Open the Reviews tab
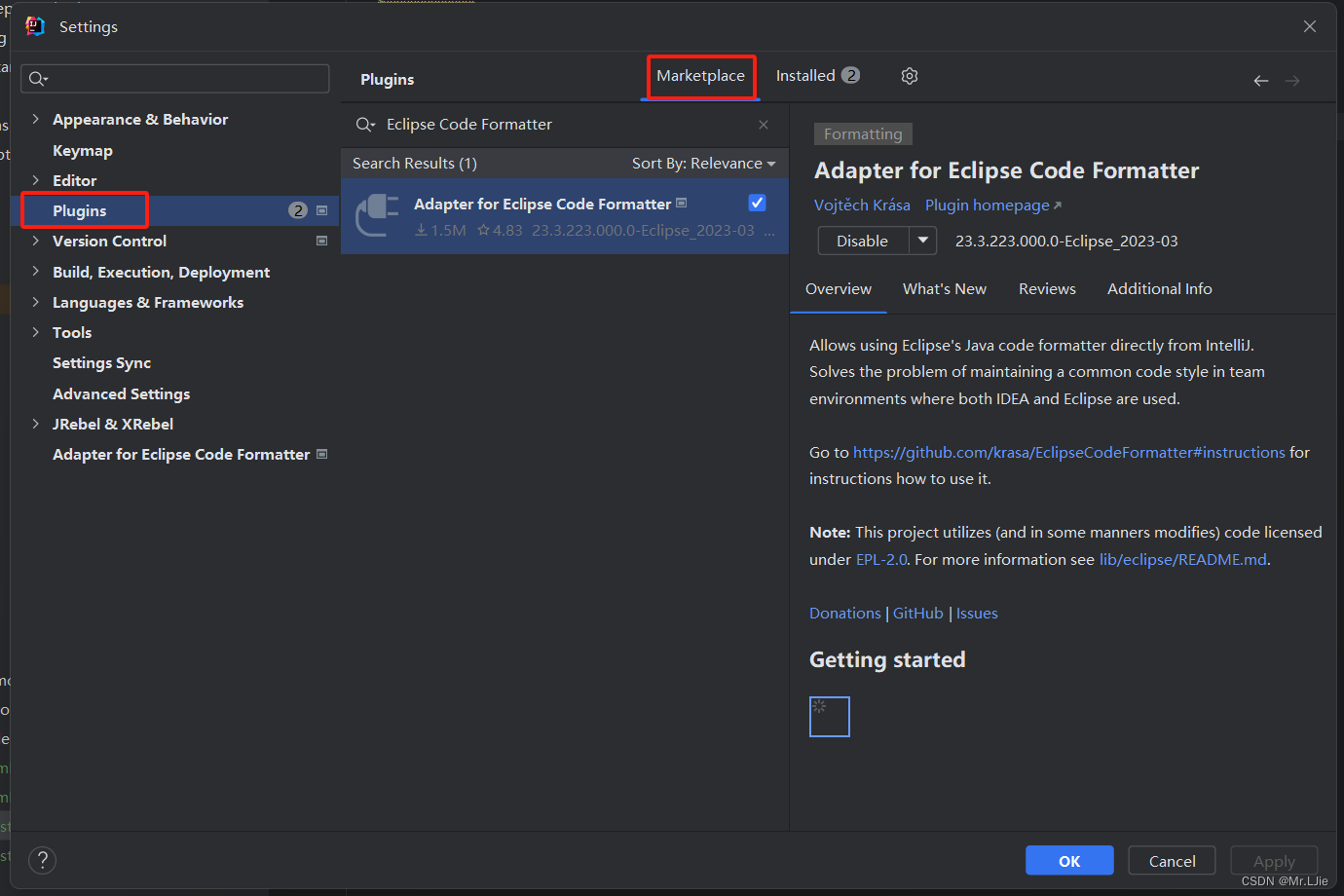The height and width of the screenshot is (896, 1344). click(1047, 289)
